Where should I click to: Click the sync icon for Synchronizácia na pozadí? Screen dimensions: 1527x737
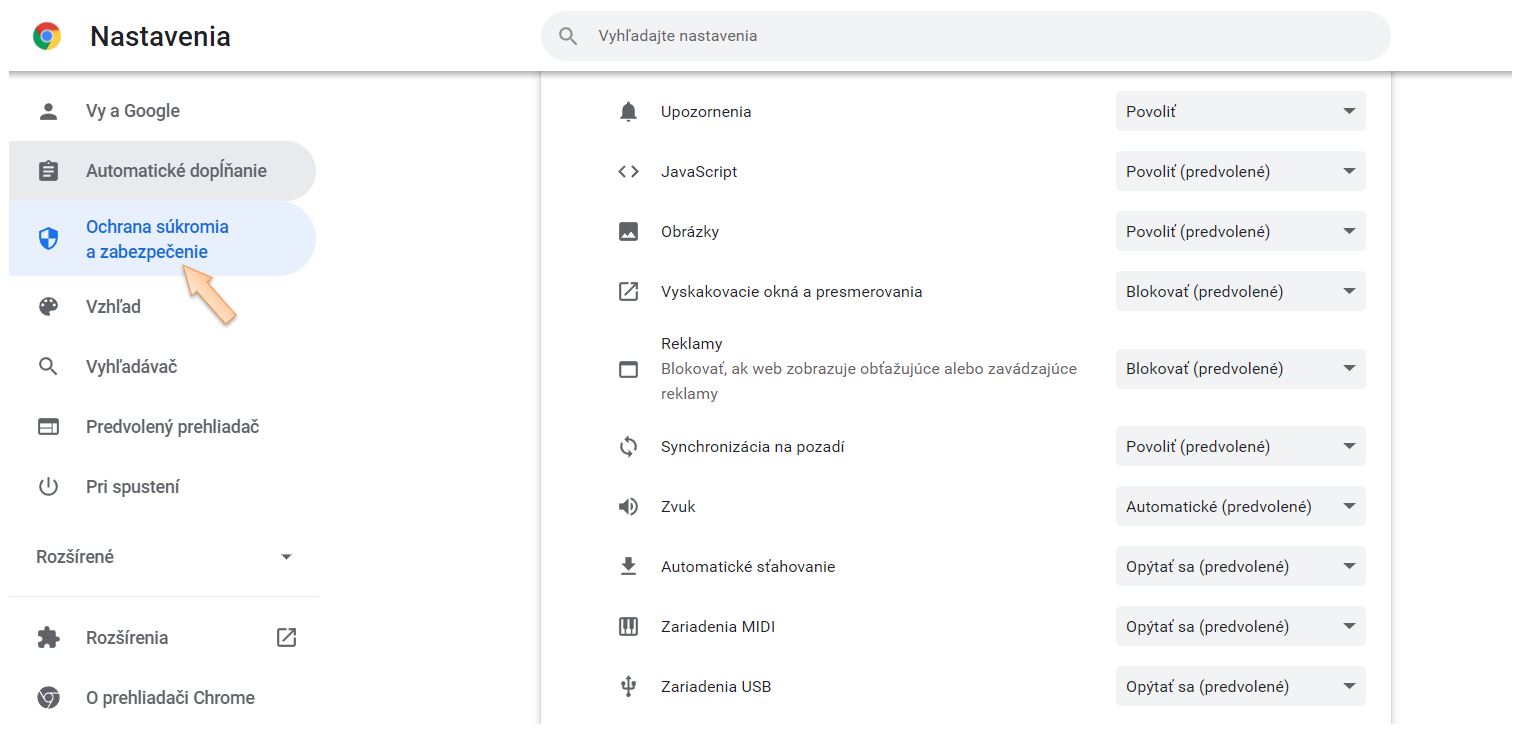tap(628, 447)
